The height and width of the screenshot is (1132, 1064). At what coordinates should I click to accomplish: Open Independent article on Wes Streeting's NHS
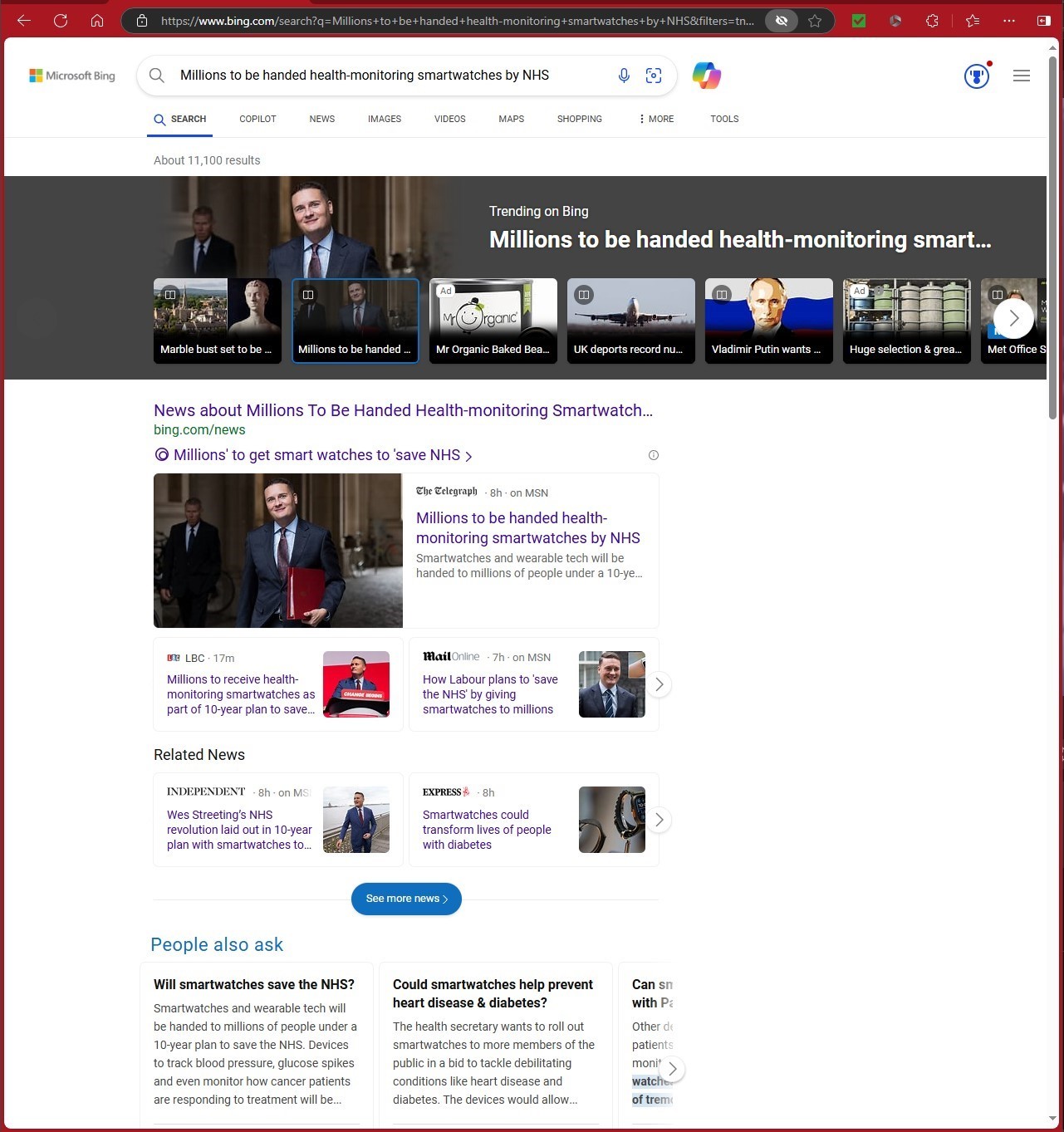(x=239, y=830)
